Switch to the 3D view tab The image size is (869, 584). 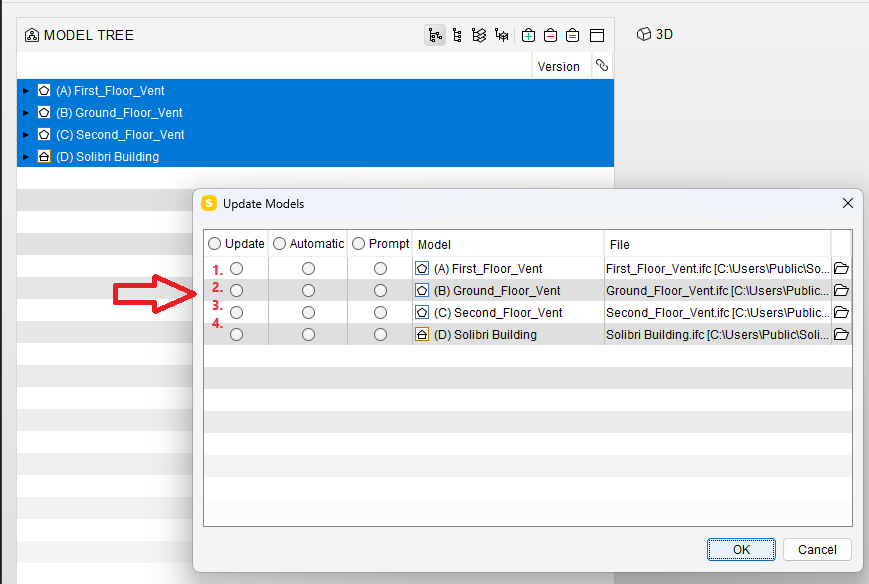[x=655, y=34]
